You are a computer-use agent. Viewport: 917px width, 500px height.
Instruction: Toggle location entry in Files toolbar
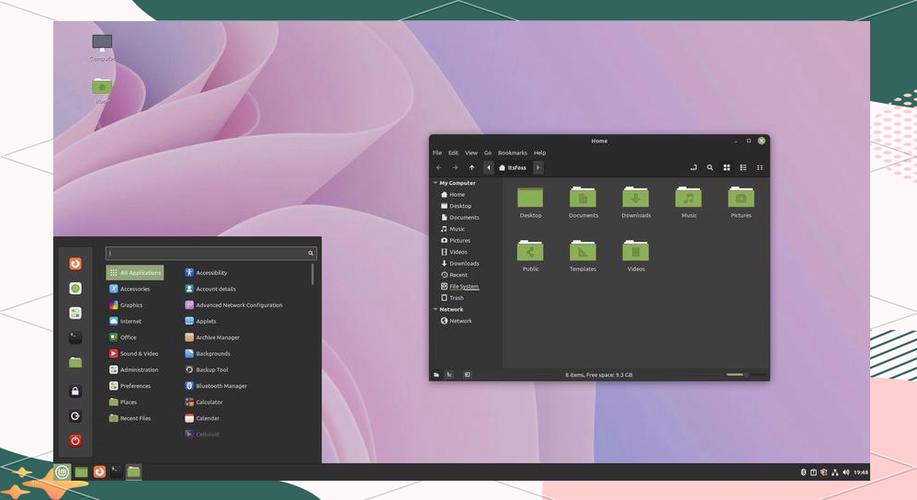694,167
